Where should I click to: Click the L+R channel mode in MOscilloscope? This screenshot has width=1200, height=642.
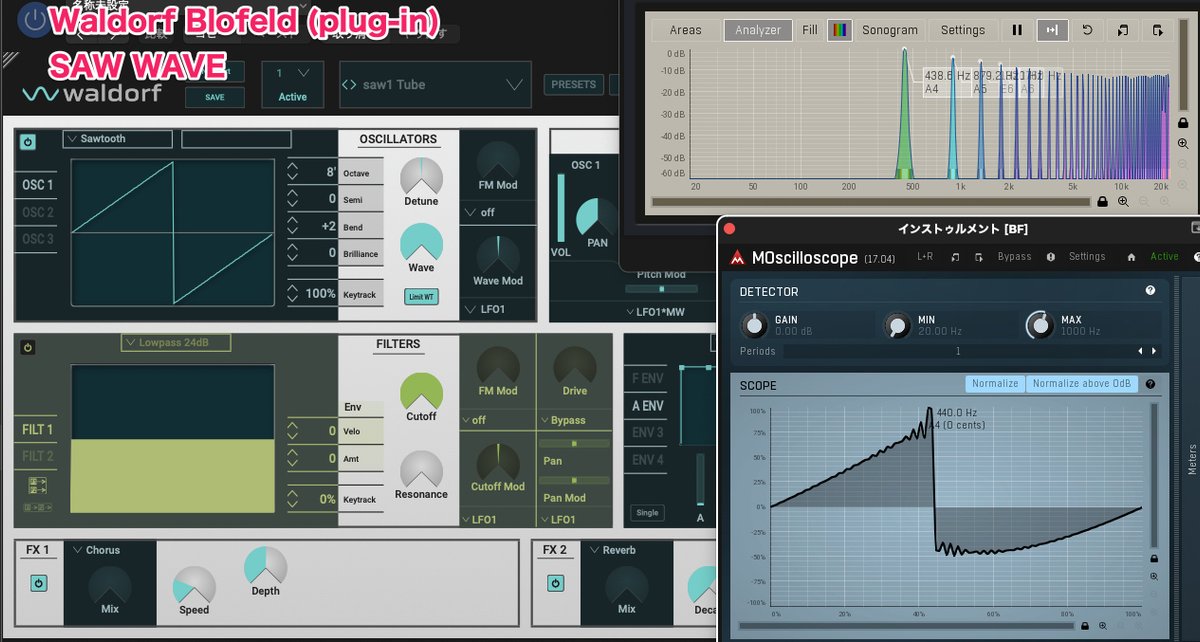[927, 256]
